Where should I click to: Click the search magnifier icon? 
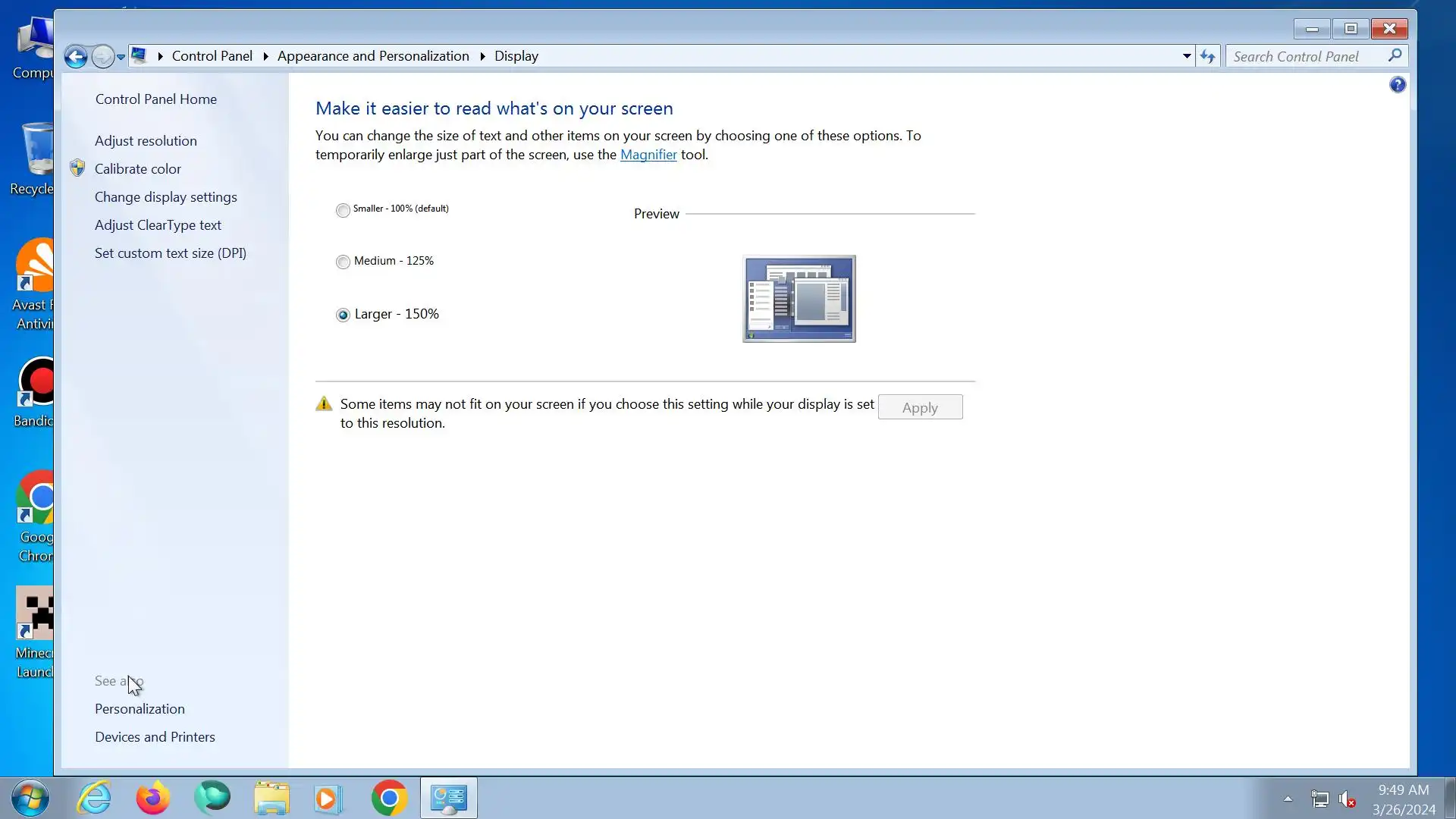(x=1394, y=55)
